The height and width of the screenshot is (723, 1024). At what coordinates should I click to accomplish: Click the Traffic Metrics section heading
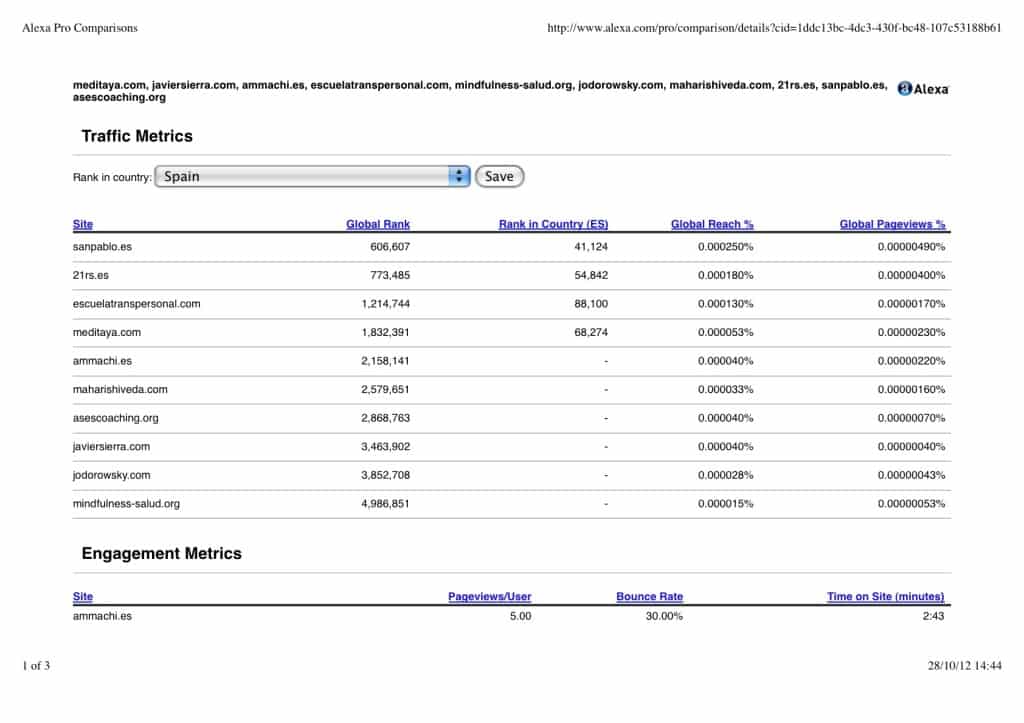(137, 136)
